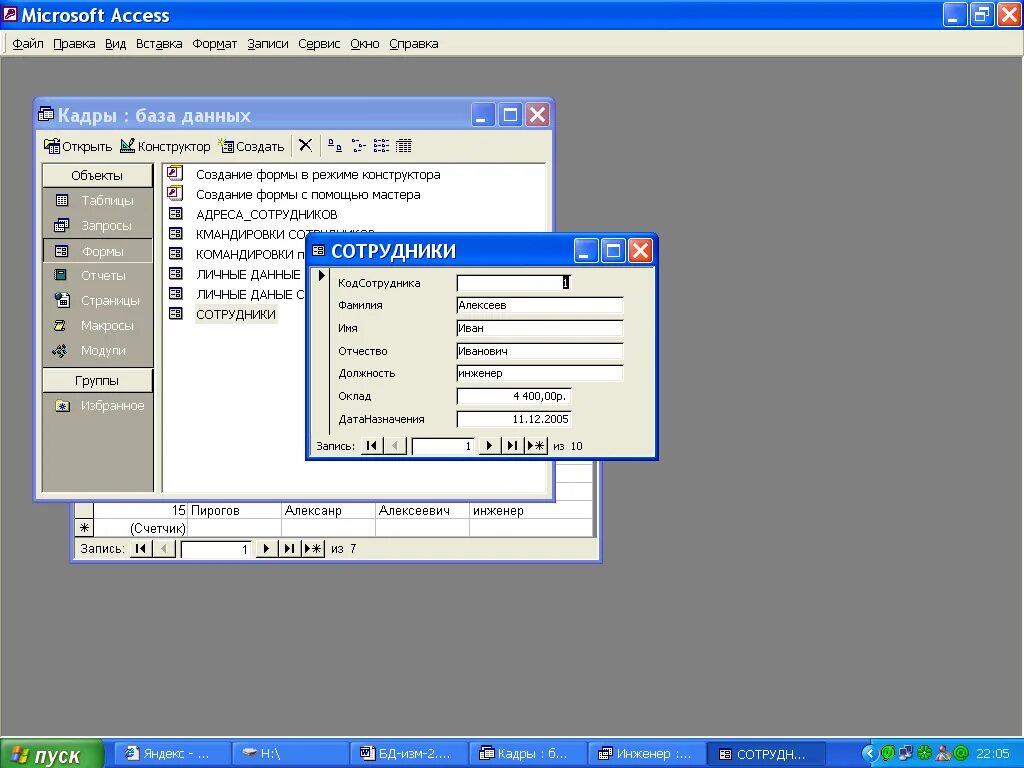Expand the system tray arrow
This screenshot has height=768, width=1024.
coord(869,754)
